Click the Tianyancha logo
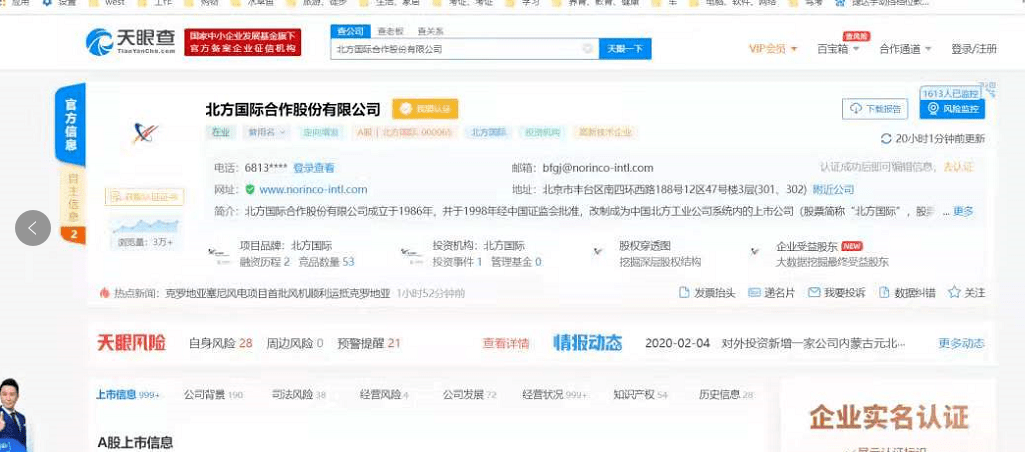1025x452 pixels. point(129,41)
